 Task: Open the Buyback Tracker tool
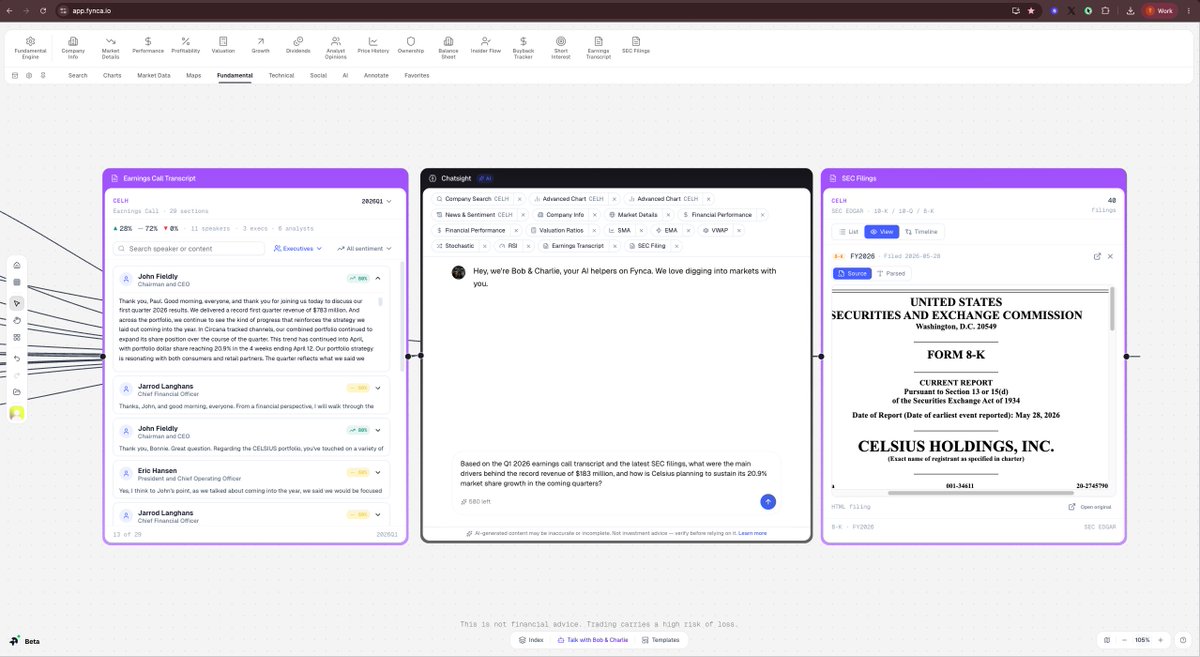tap(523, 47)
